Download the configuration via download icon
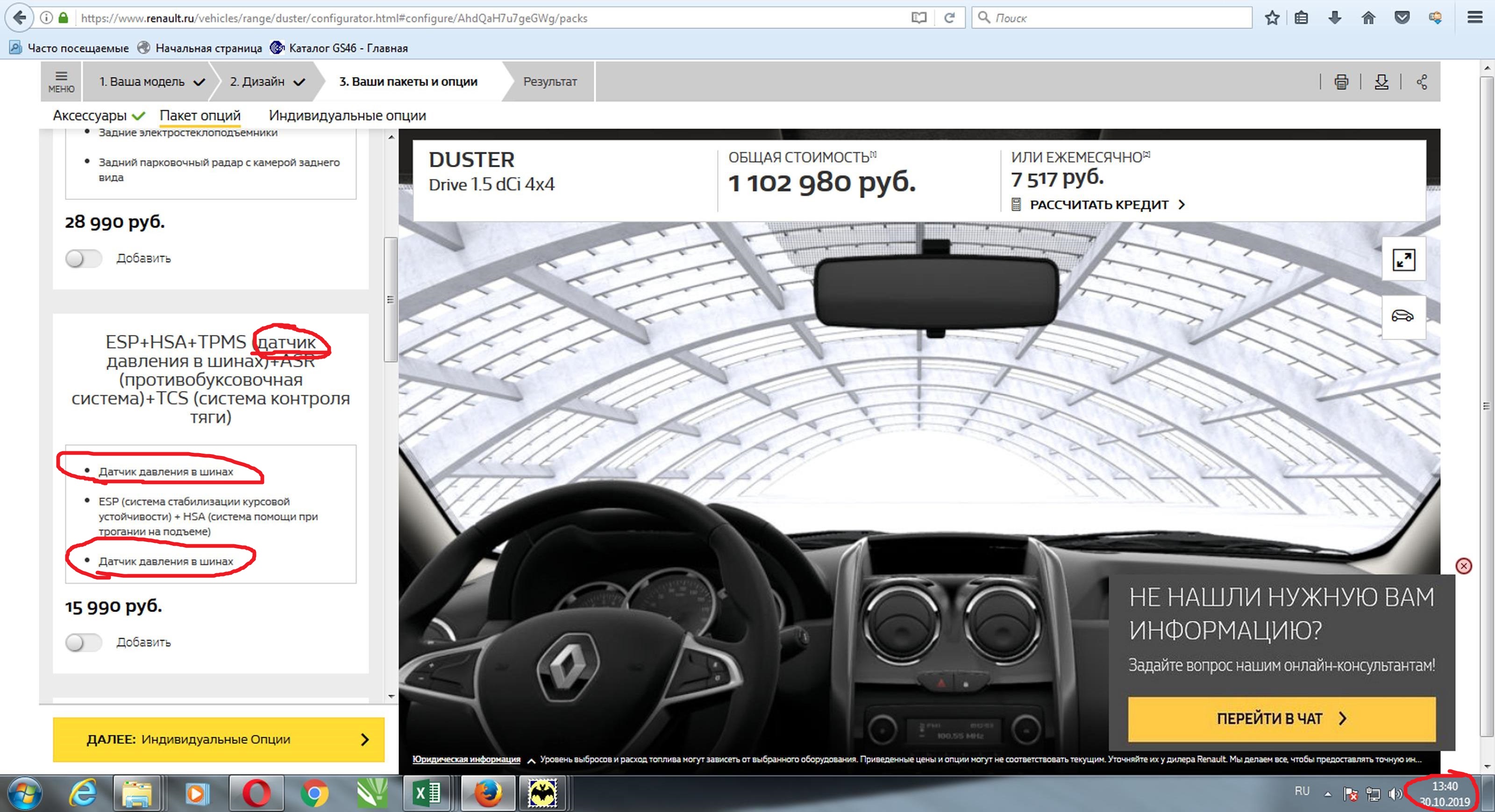This screenshot has height=812, width=1495. pos(1381,82)
